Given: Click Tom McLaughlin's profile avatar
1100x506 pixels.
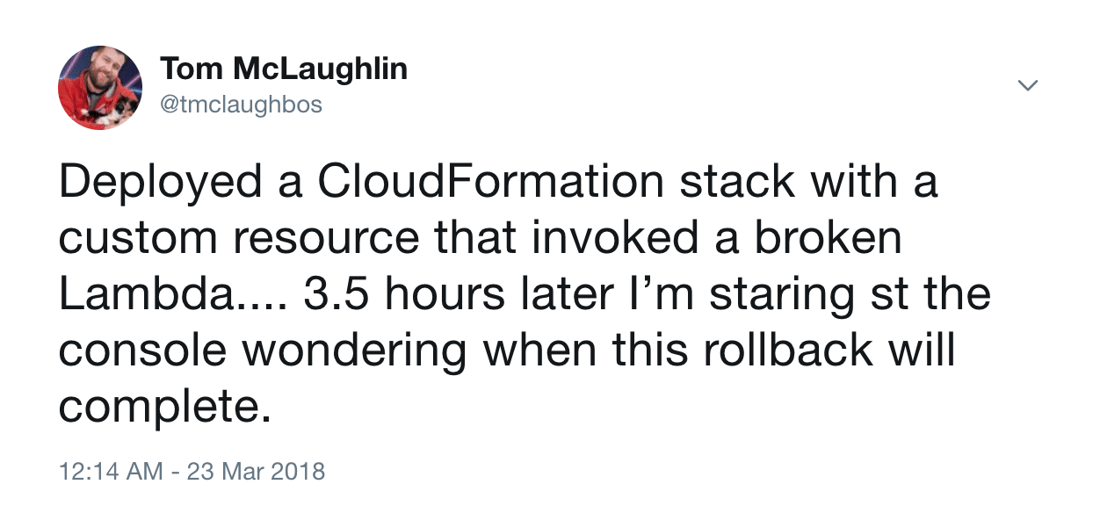Looking at the screenshot, I should (100, 88).
